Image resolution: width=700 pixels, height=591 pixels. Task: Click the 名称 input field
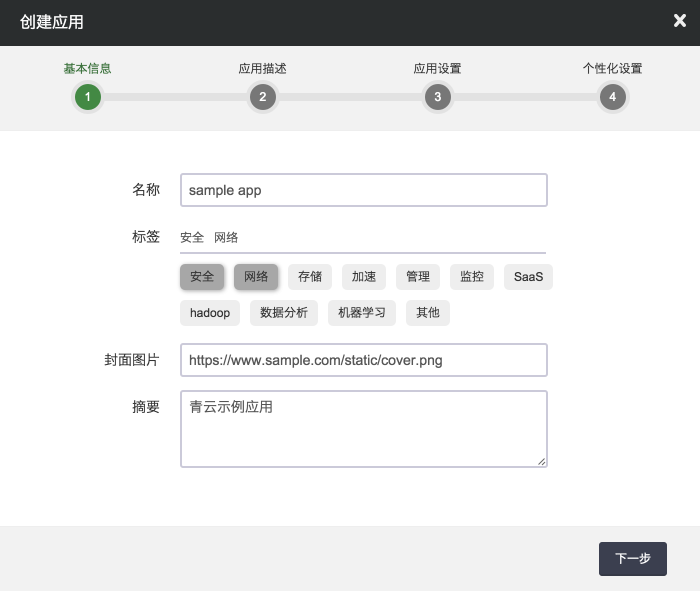point(363,190)
